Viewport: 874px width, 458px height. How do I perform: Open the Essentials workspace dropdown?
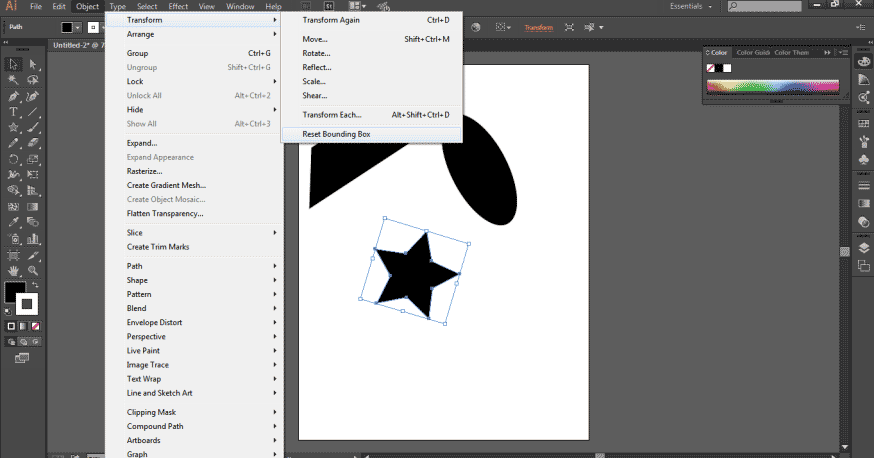pos(691,6)
